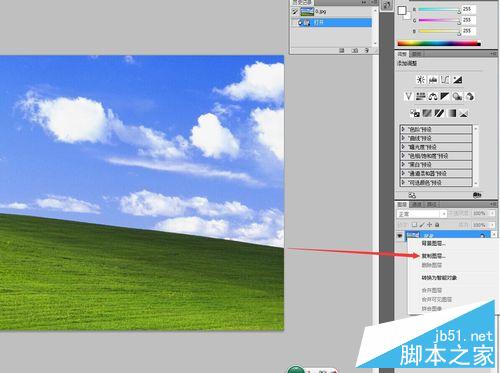The width and height of the screenshot is (500, 373).
Task: Add a Curves adjustment layer icon
Action: (445, 80)
